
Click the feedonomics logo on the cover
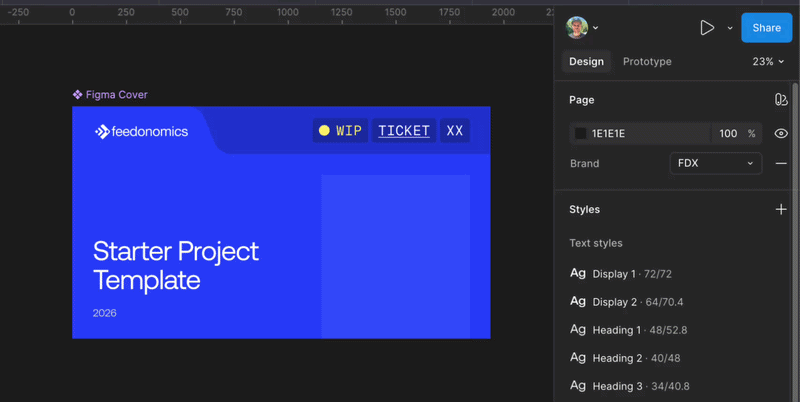point(141,132)
